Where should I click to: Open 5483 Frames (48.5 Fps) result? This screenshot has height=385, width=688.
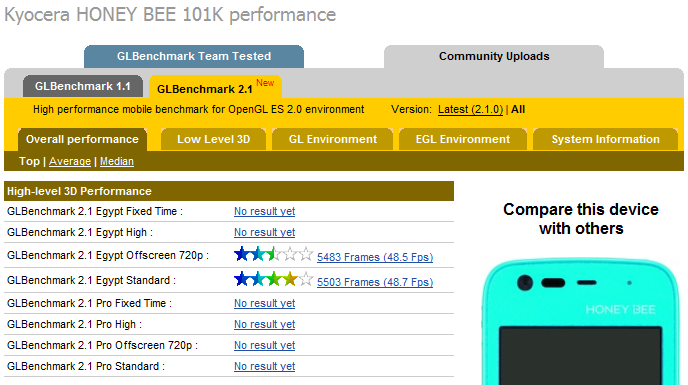click(375, 257)
